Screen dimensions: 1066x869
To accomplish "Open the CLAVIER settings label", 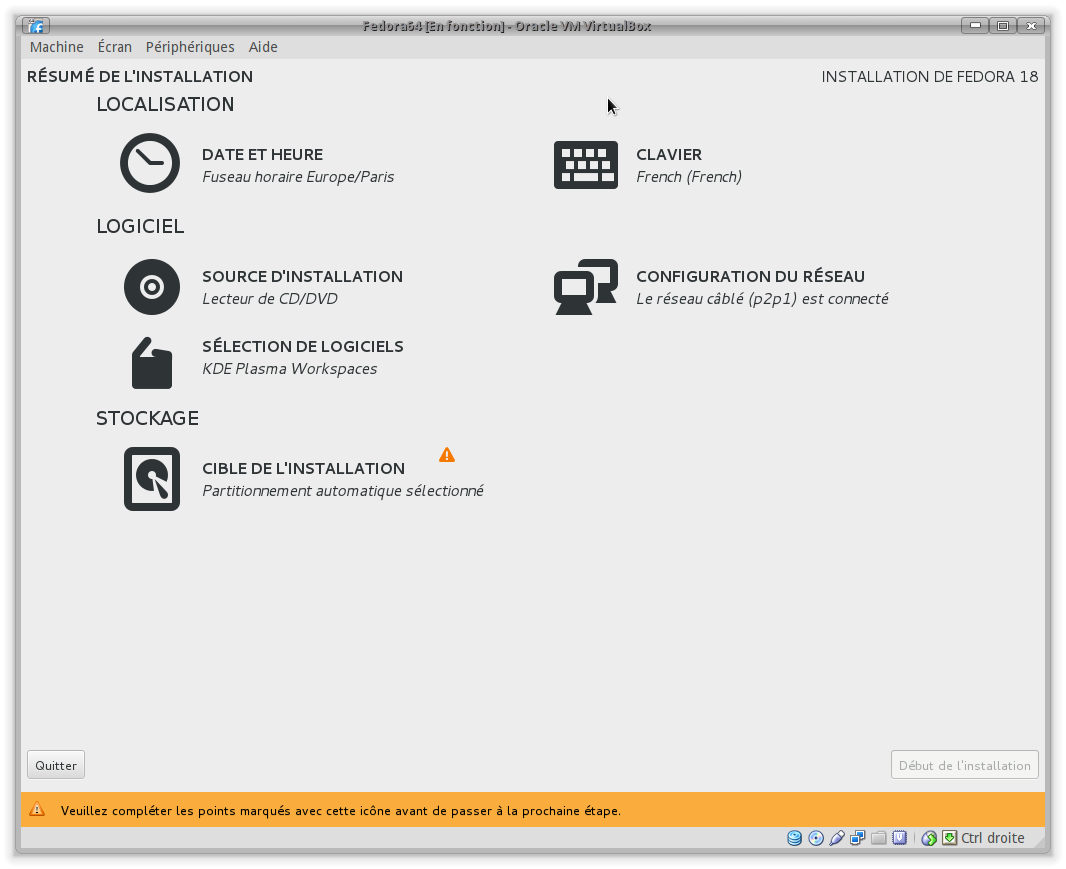I will tap(669, 154).
